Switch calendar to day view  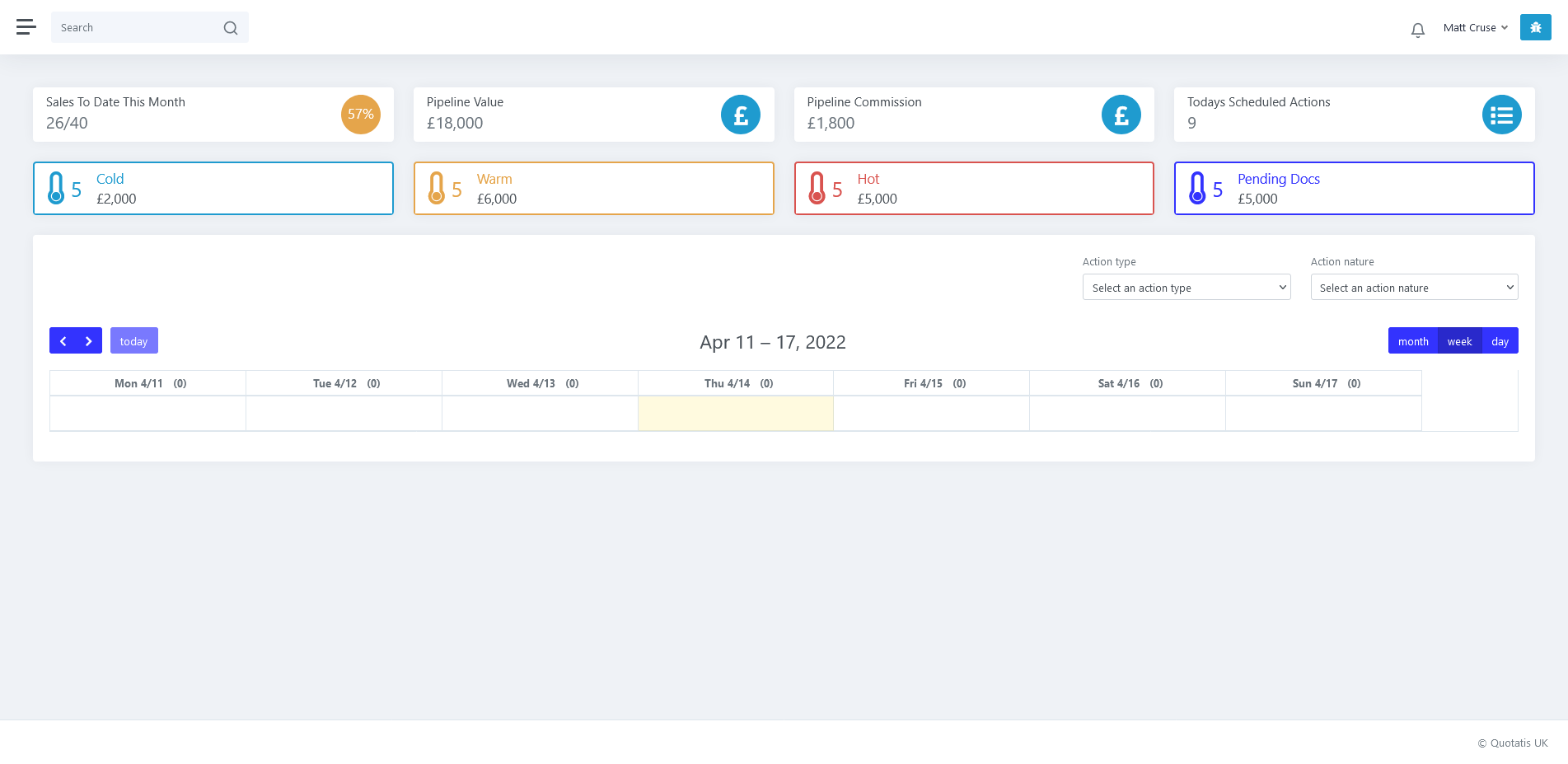(1500, 341)
